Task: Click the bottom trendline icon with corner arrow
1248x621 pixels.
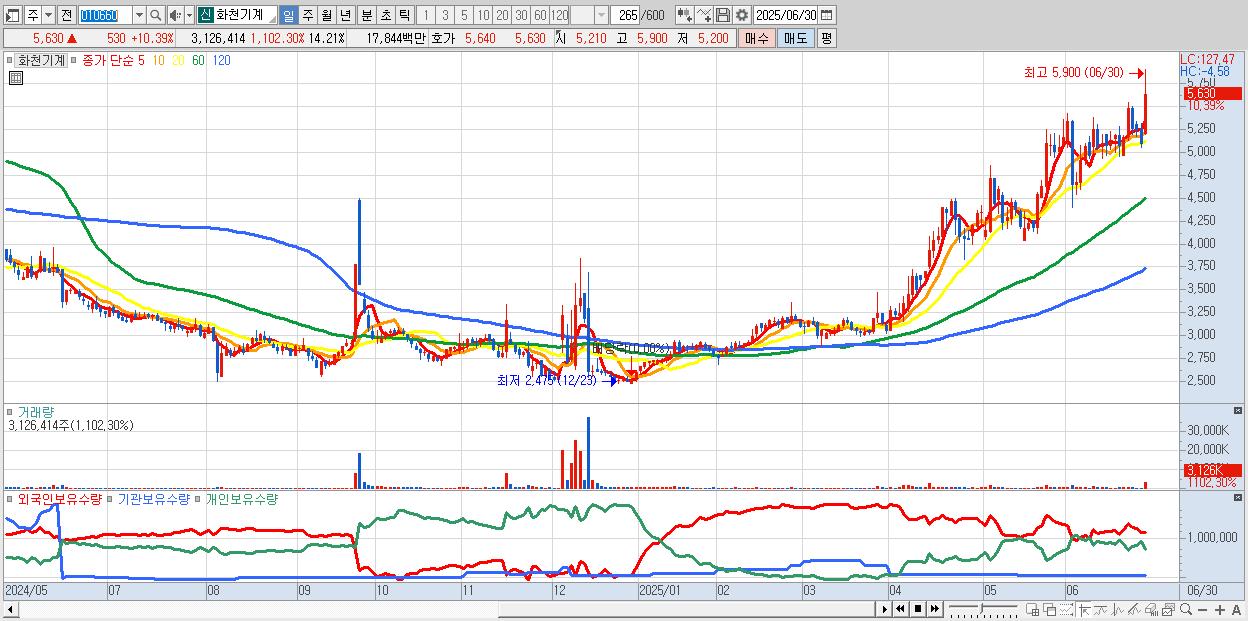Action: pos(1084,609)
